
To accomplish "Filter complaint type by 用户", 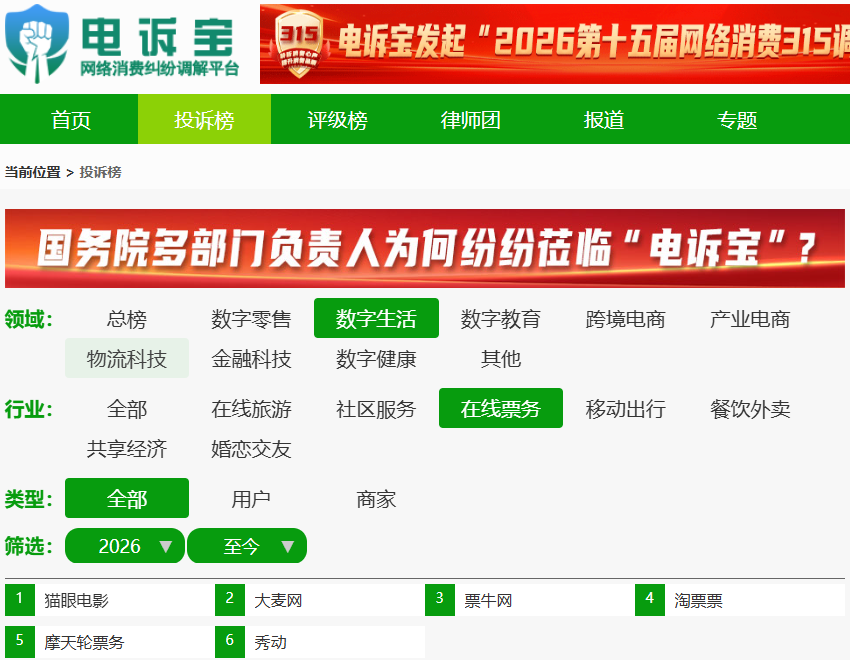I will coord(252,499).
